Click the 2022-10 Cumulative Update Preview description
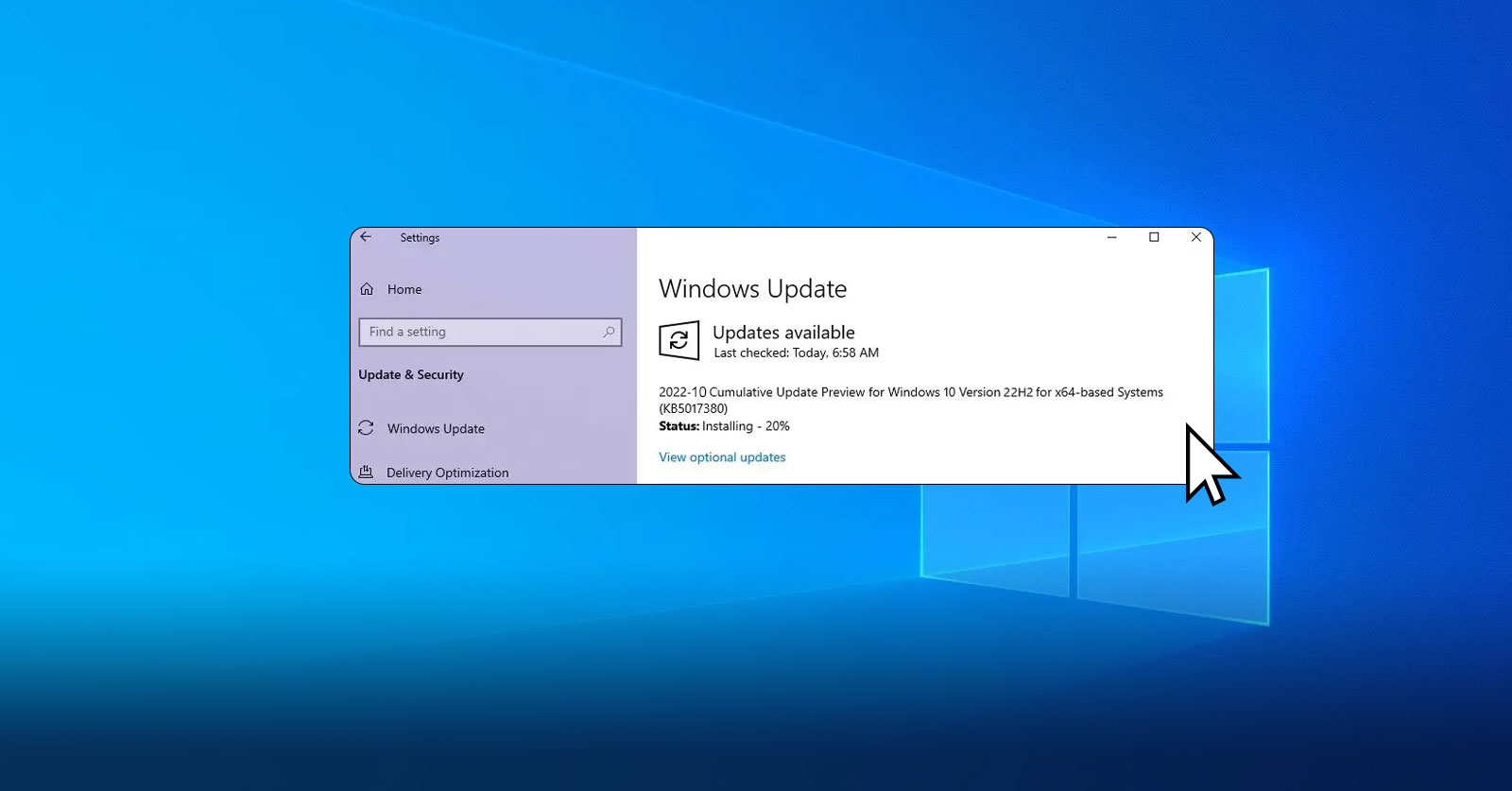 (911, 401)
